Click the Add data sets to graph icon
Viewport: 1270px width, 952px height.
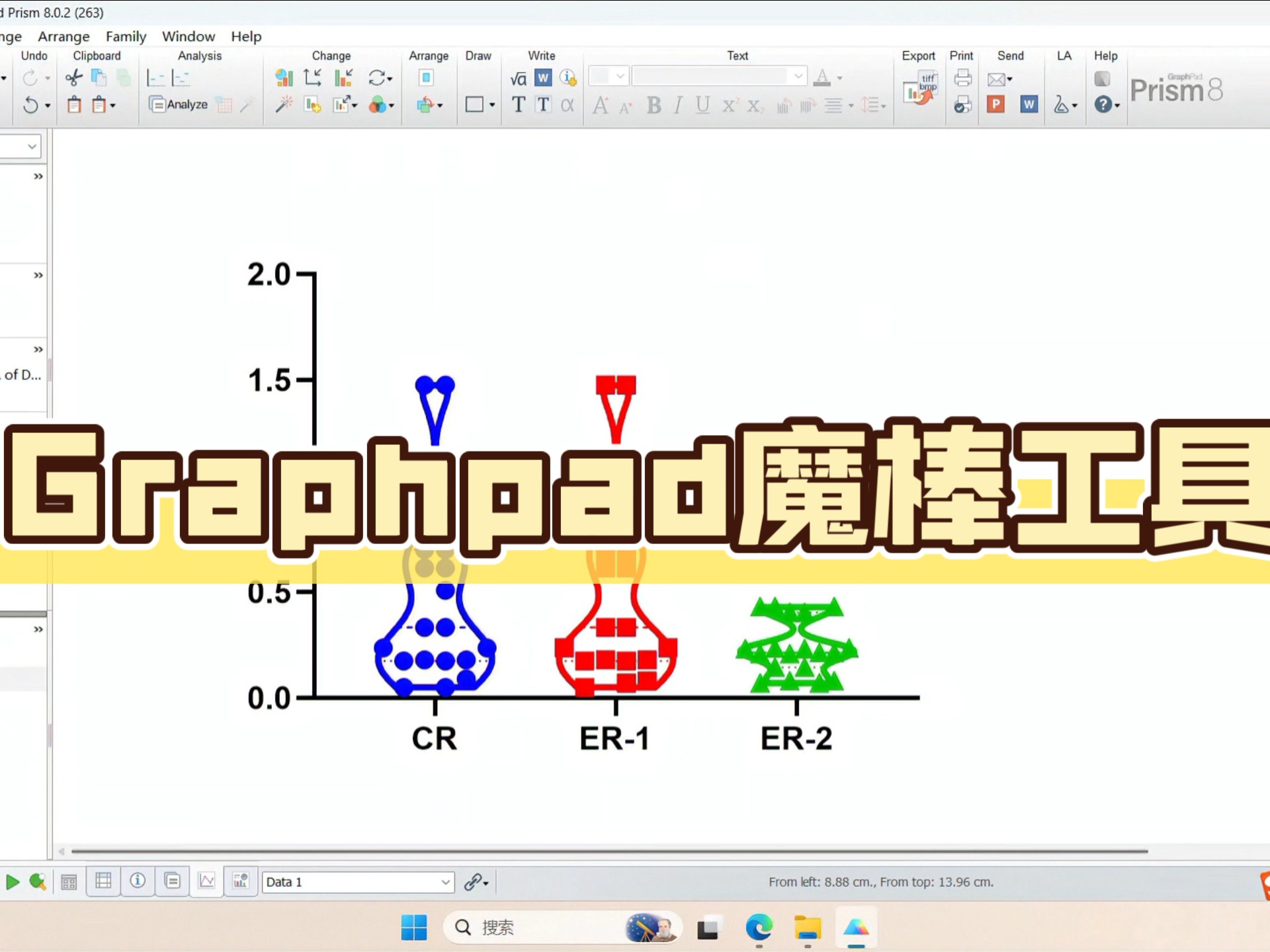click(312, 104)
